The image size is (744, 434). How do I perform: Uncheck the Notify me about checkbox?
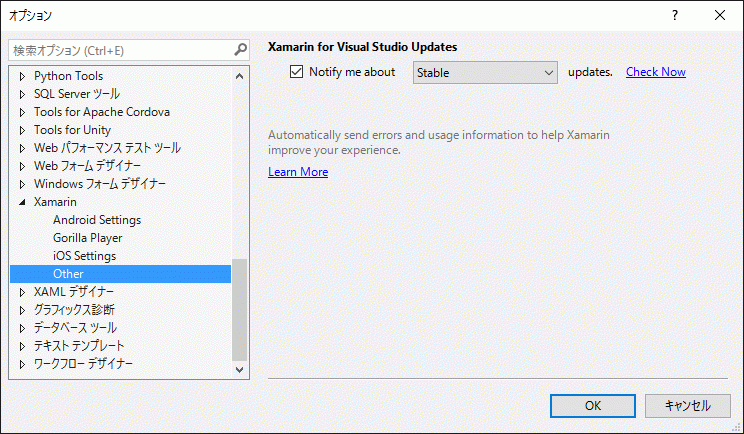(297, 72)
